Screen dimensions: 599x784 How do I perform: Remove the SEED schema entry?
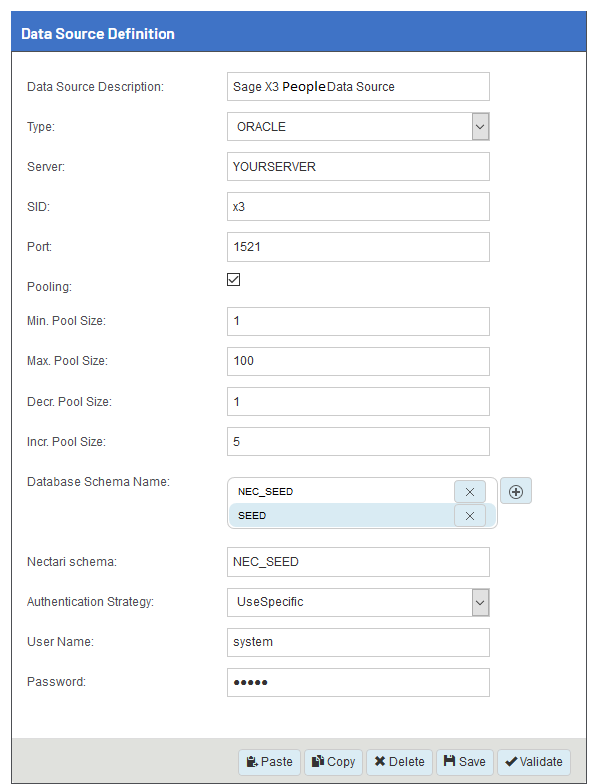[x=470, y=516]
